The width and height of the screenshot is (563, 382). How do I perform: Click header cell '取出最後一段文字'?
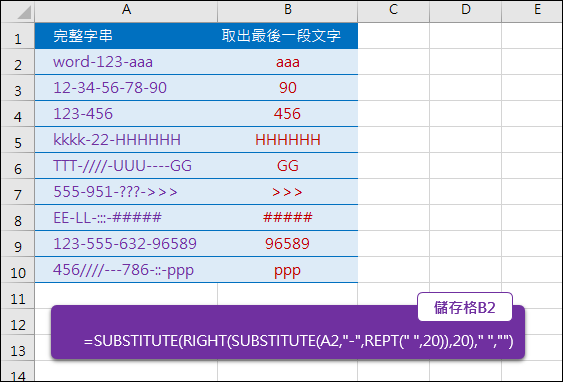tap(288, 36)
